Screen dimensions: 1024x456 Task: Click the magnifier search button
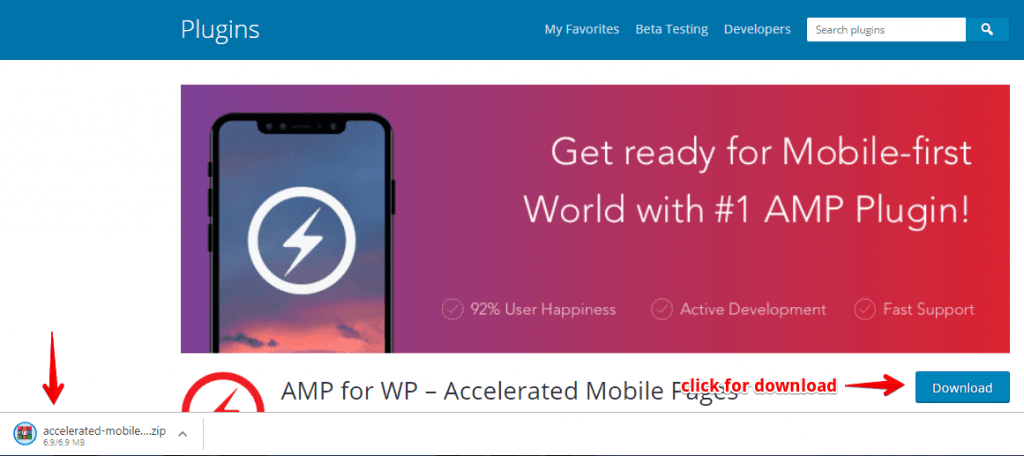(987, 29)
